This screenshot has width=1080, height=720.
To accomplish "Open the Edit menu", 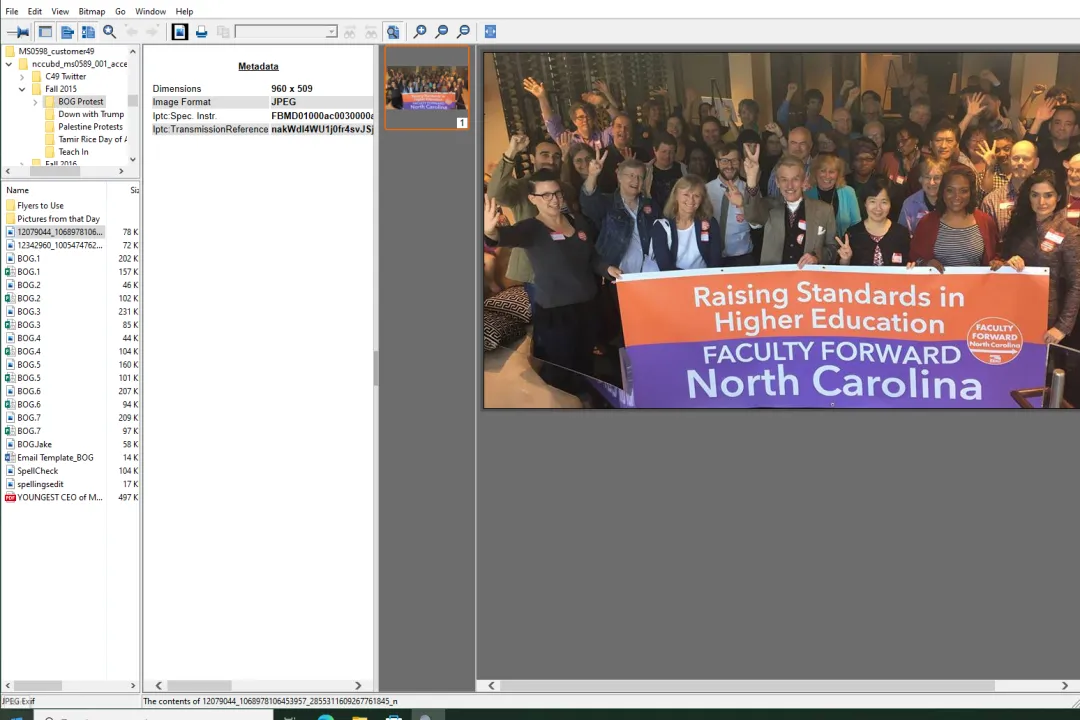I will [34, 12].
